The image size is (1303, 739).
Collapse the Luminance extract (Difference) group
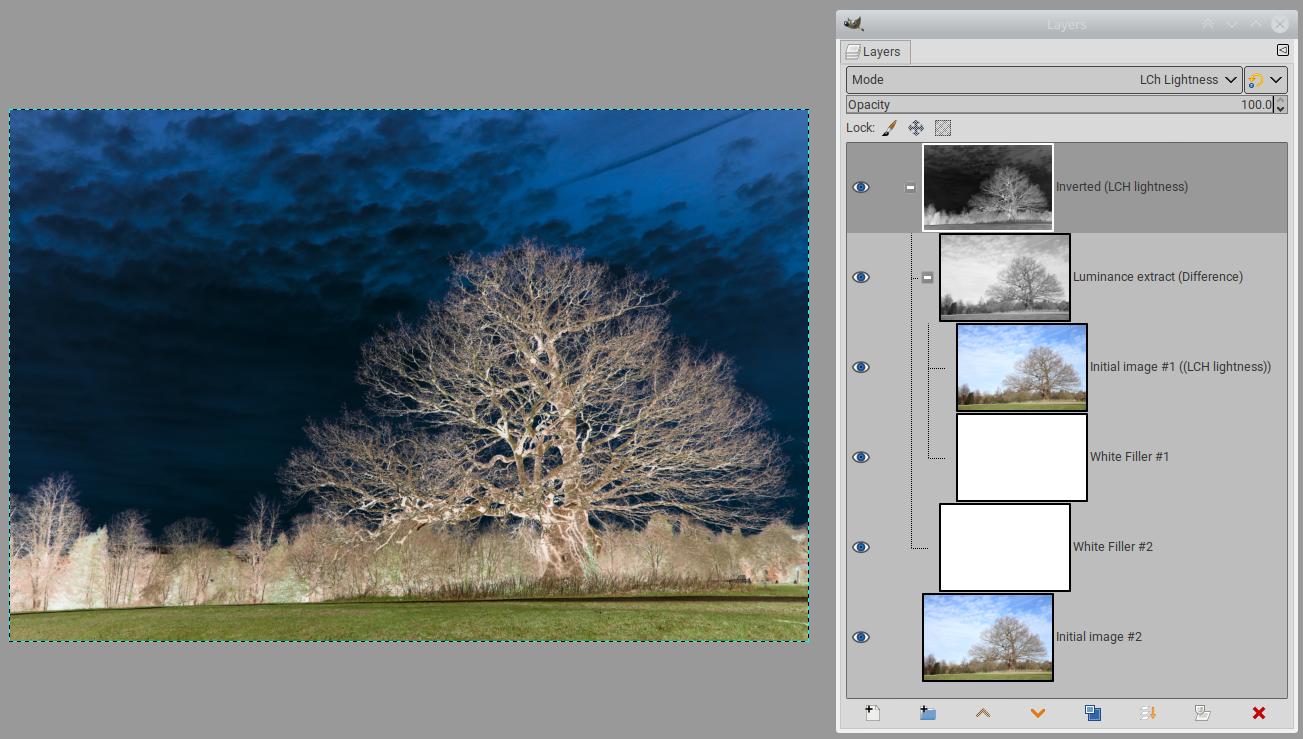(927, 277)
